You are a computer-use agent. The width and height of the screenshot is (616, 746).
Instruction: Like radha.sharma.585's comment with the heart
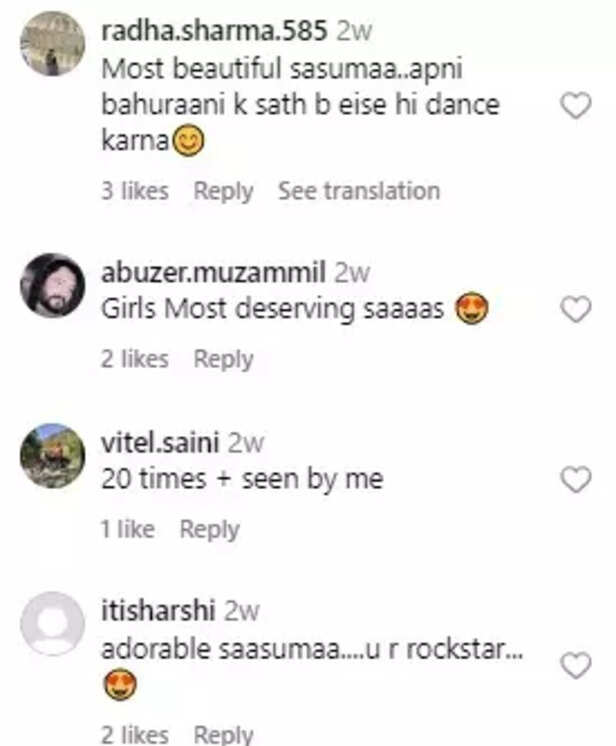pyautogui.click(x=575, y=105)
